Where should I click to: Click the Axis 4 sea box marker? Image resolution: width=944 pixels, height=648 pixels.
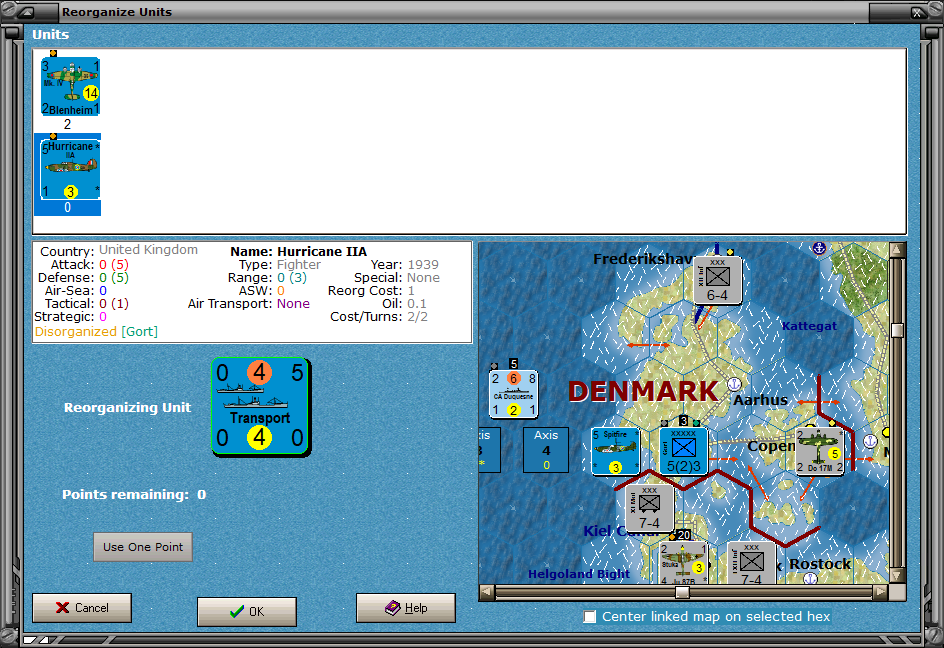pyautogui.click(x=546, y=450)
